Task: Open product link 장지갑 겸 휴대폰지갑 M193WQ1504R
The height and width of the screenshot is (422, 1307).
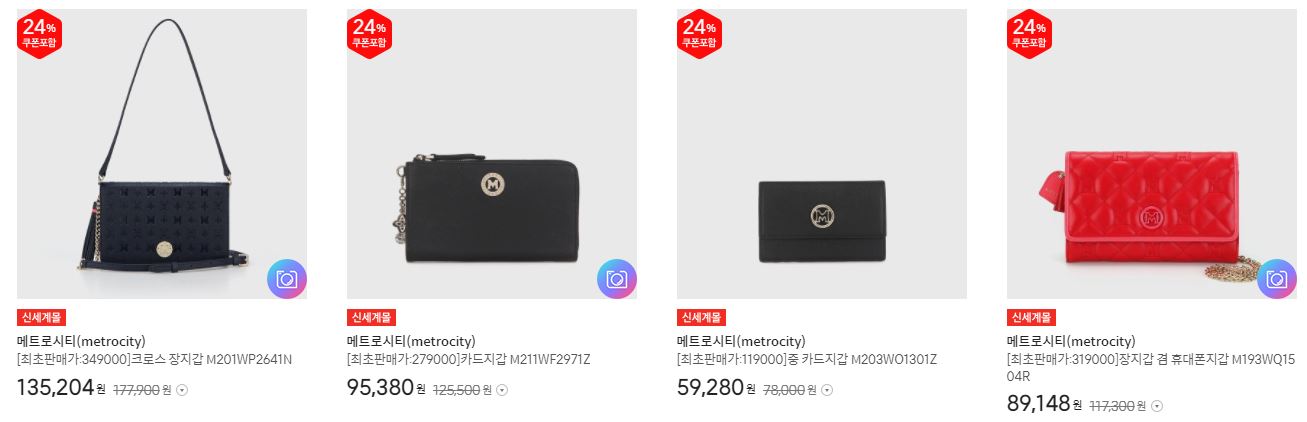Action: 1151,367
